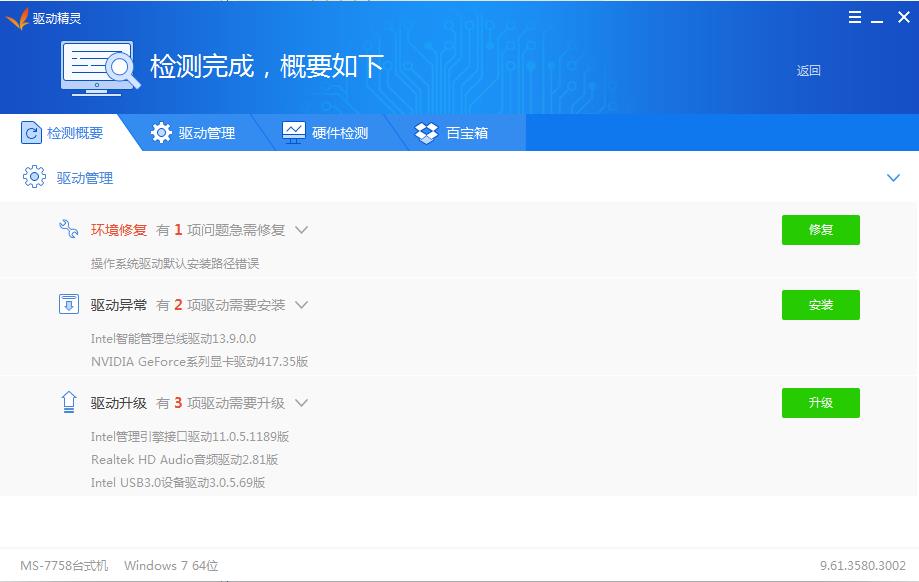
Task: Select the 检测概要 tab
Action: click(62, 133)
